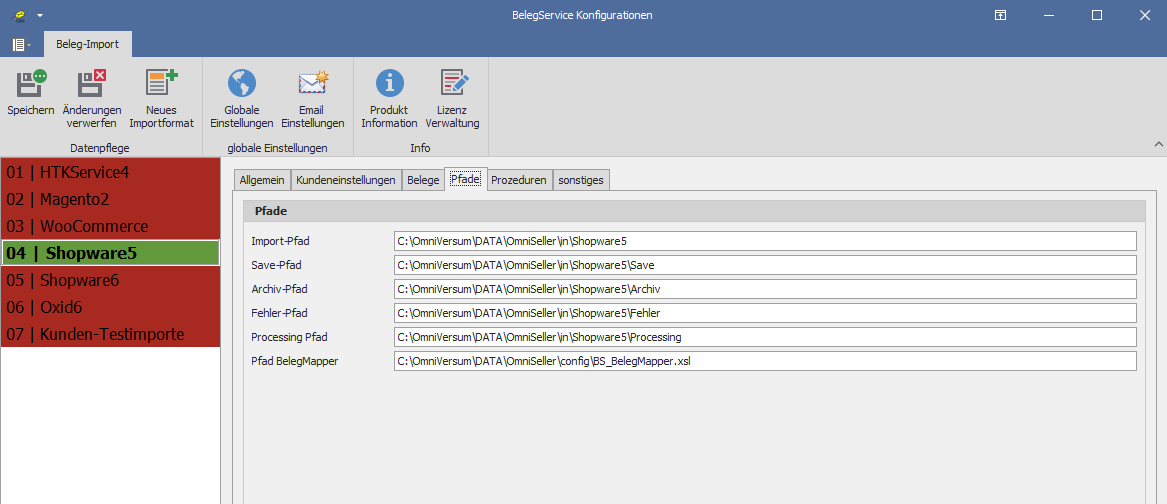Image resolution: width=1167 pixels, height=504 pixels.
Task: Click the Import-Pfad input field
Action: 765,241
